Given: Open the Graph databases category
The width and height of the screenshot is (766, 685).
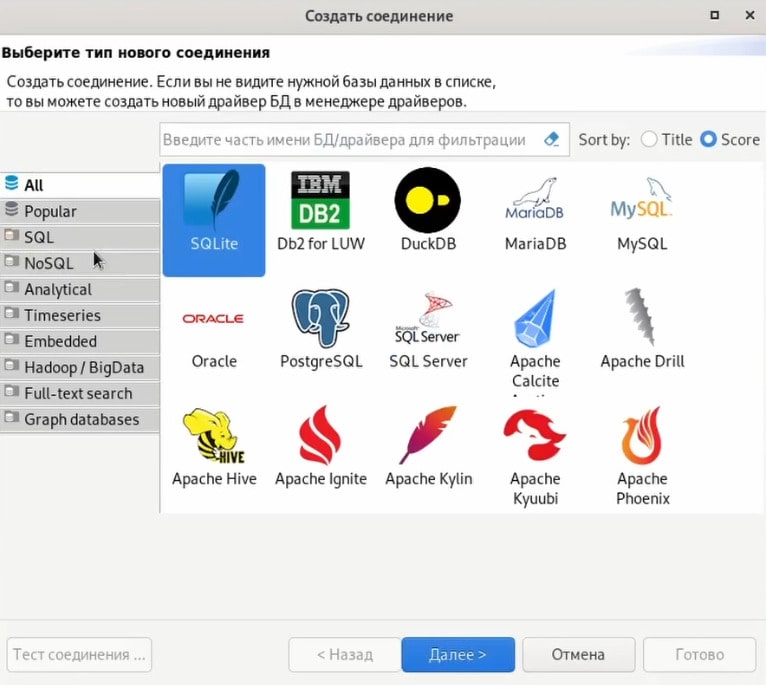Looking at the screenshot, I should [80, 419].
